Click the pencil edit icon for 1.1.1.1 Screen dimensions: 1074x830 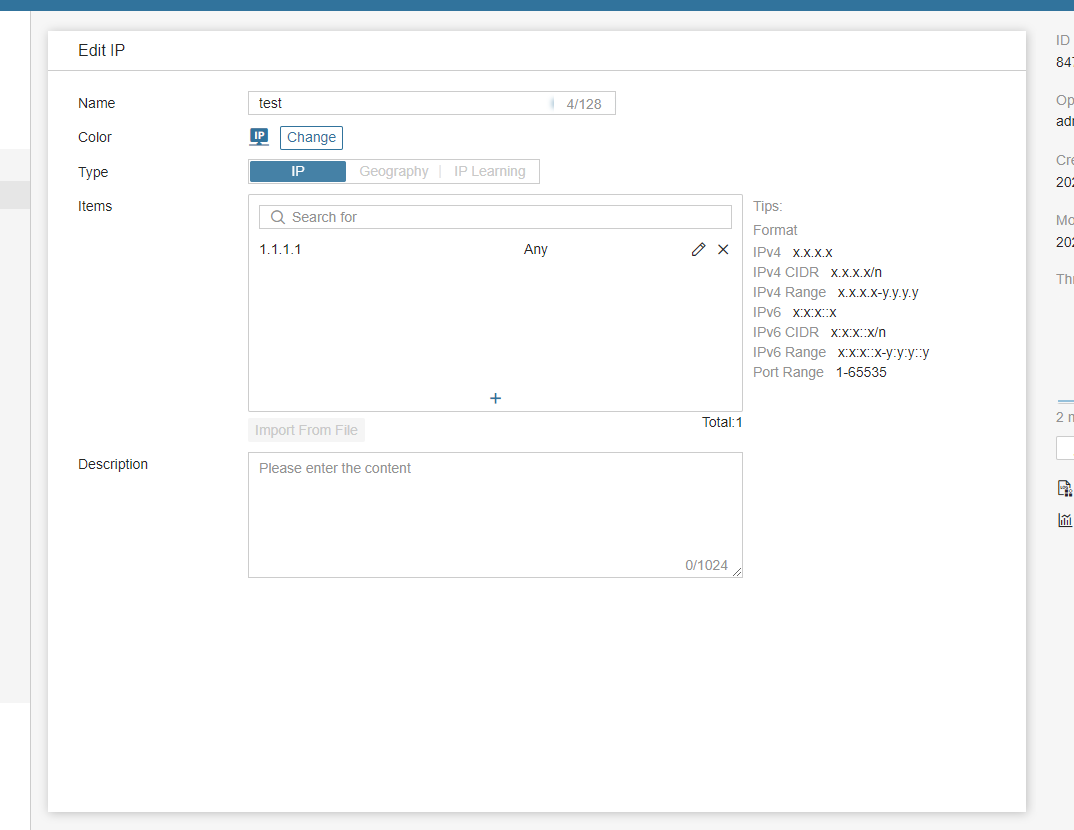[698, 249]
